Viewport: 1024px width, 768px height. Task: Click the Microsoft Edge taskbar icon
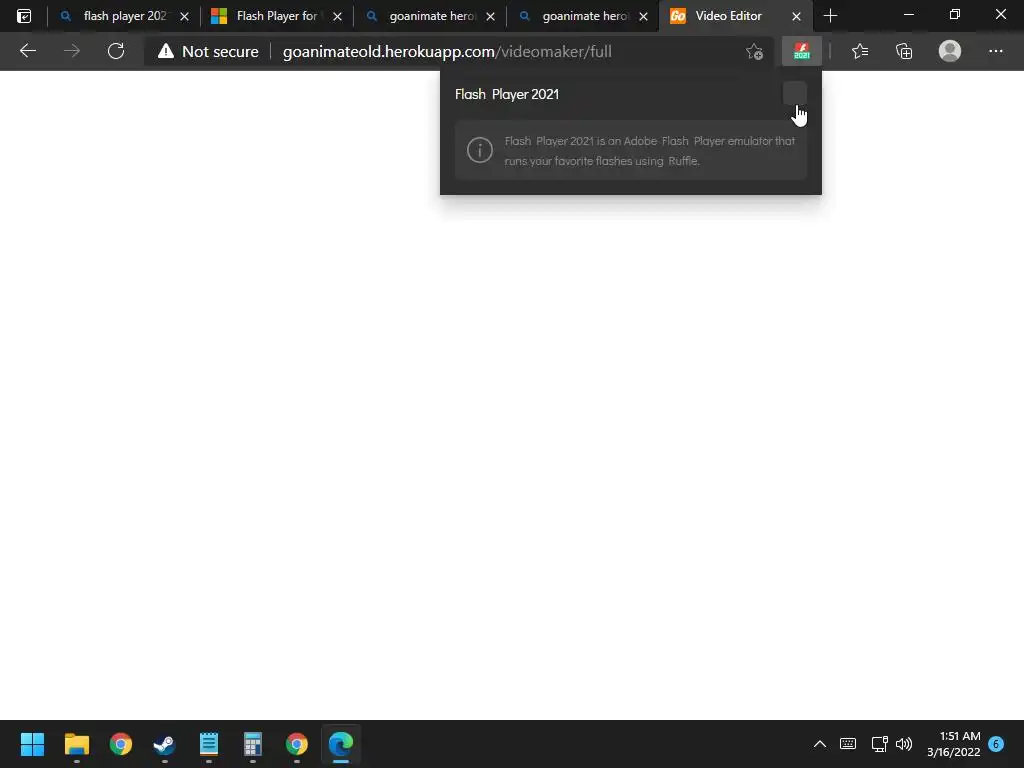[341, 744]
